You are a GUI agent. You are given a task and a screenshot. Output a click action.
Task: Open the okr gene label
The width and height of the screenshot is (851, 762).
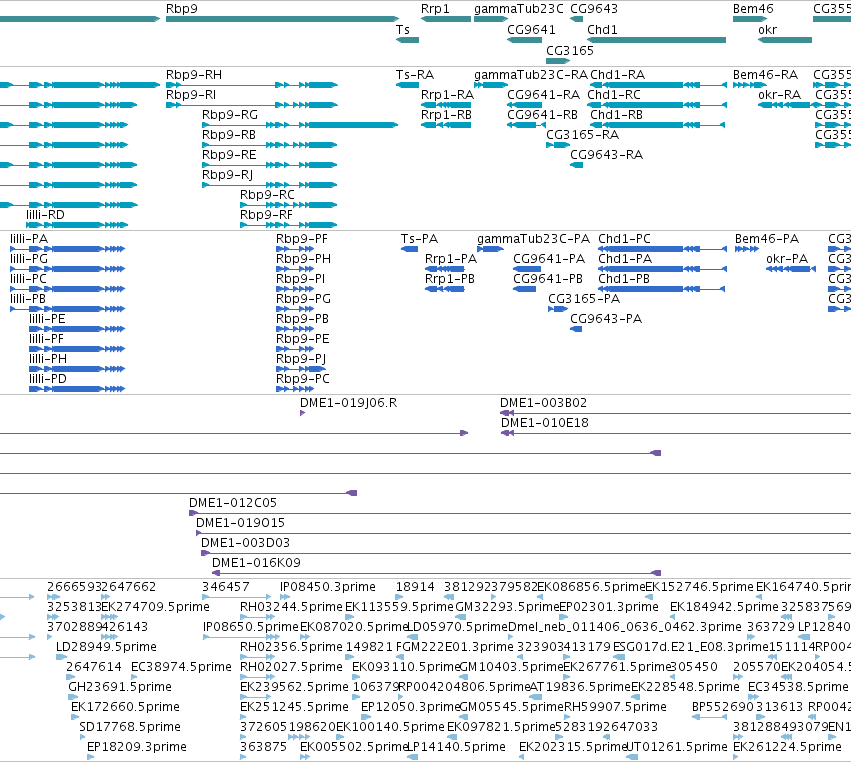[x=767, y=29]
